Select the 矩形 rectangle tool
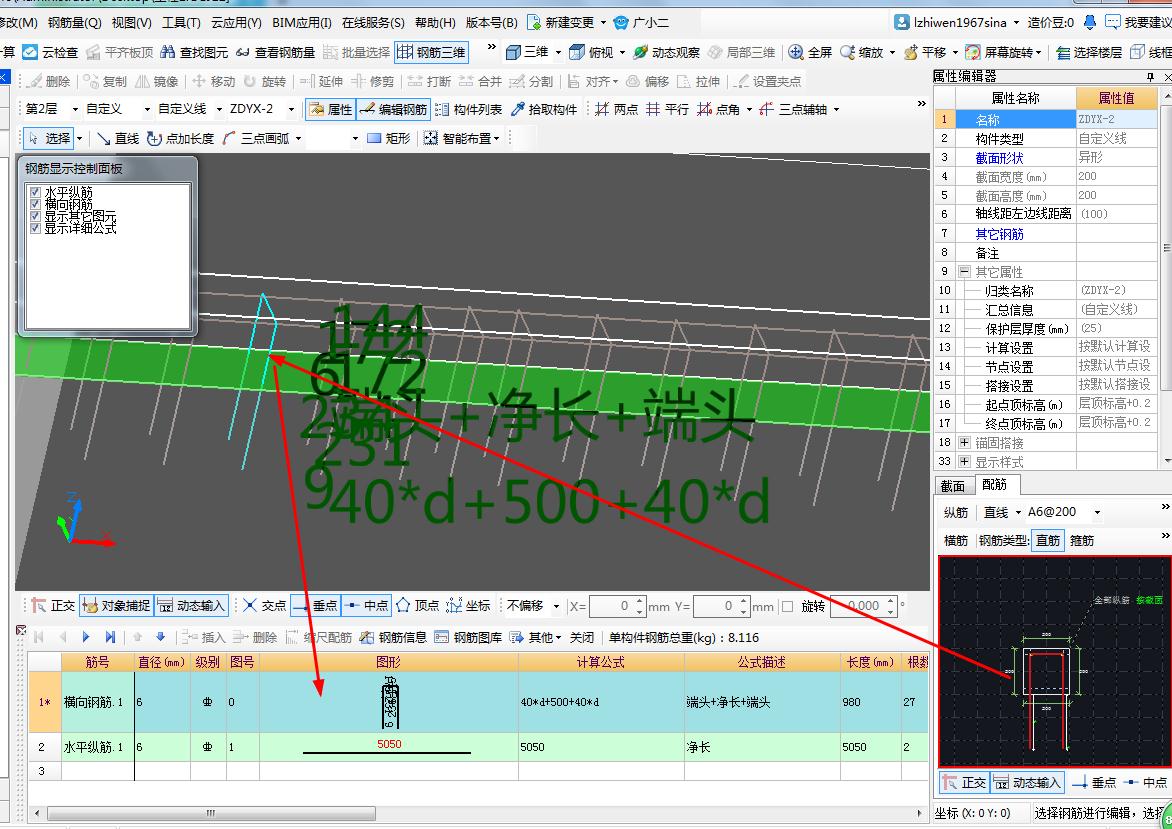The height and width of the screenshot is (829, 1172). coord(389,138)
